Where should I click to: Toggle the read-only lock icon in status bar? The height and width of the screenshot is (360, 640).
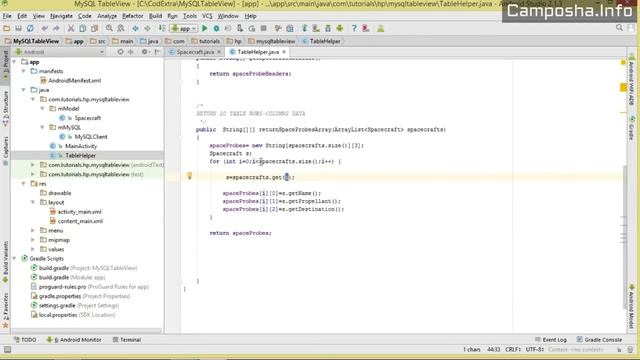619,350
